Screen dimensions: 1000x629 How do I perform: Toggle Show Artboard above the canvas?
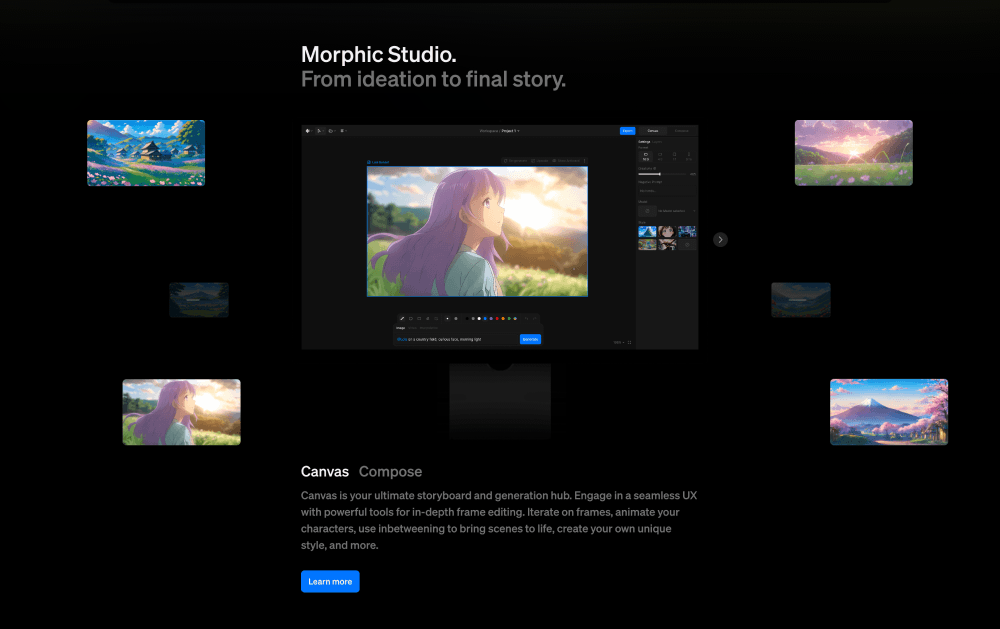tap(566, 161)
